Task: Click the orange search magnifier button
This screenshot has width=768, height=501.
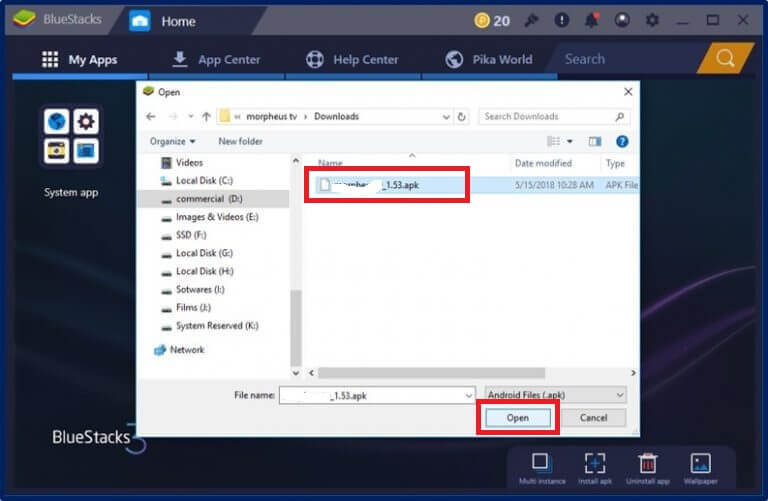Action: 724,59
